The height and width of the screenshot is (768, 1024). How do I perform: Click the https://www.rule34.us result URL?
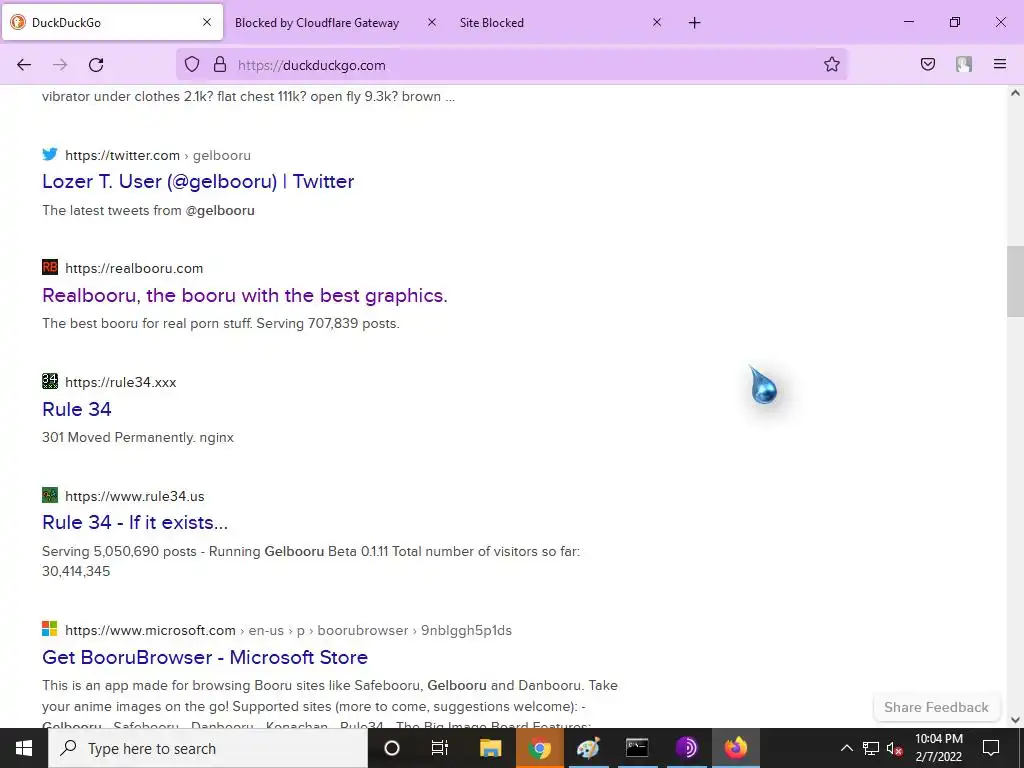click(135, 496)
